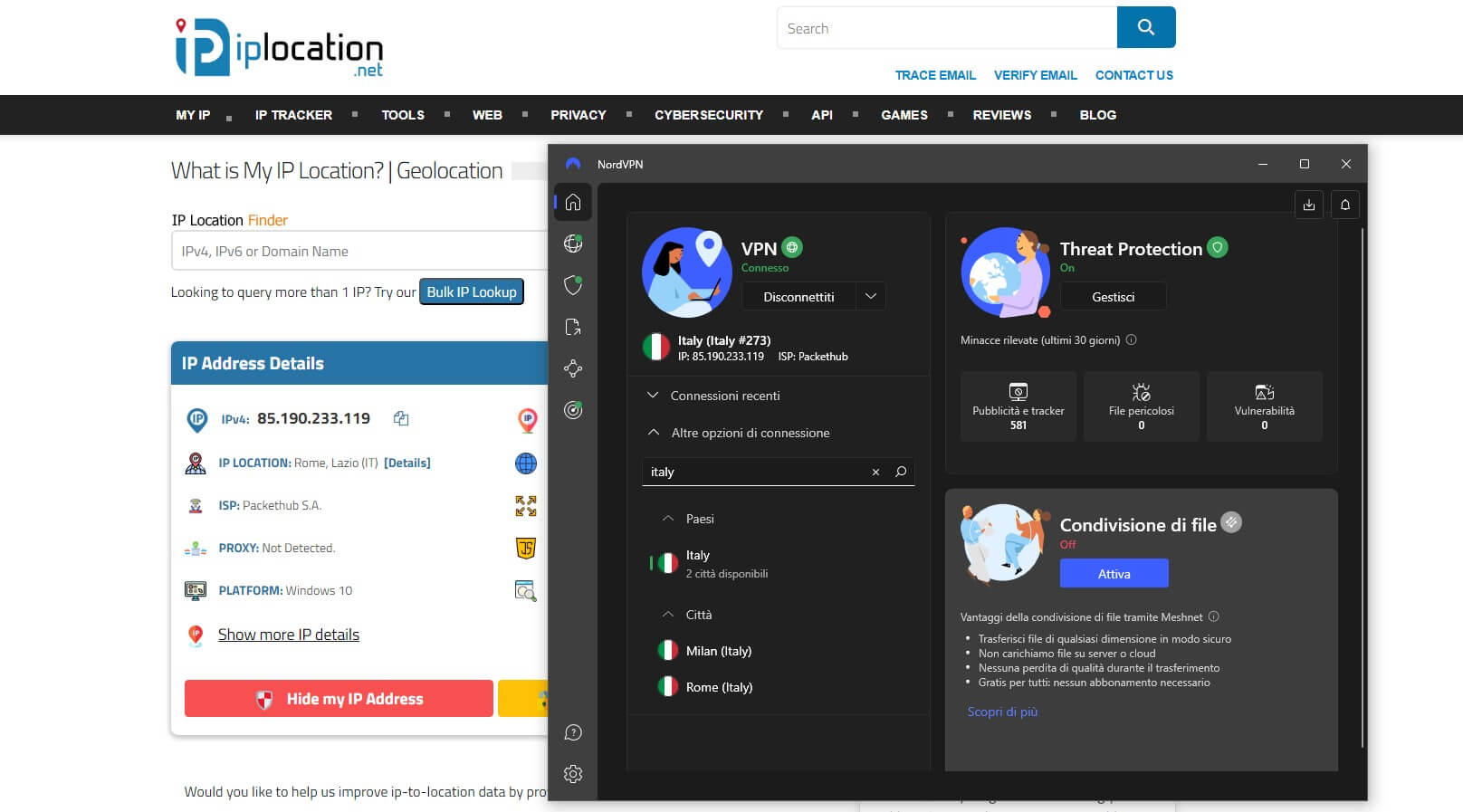Click the website search magnifier button
This screenshot has height=812, width=1463.
pos(1146,27)
